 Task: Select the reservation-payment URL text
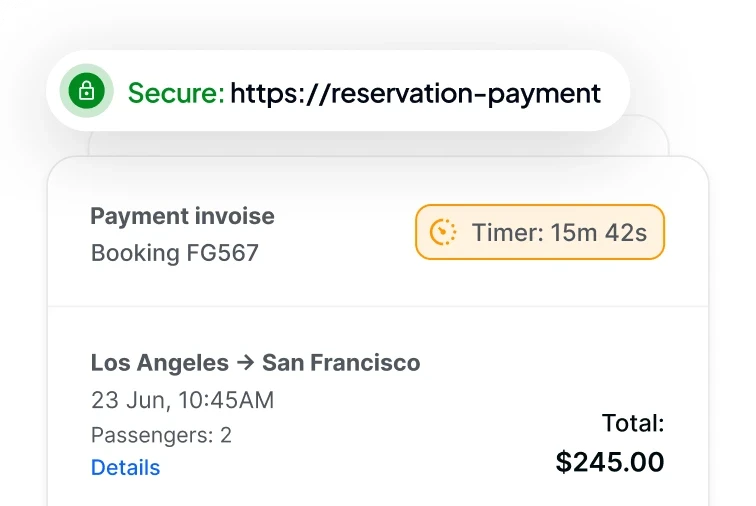pos(415,93)
